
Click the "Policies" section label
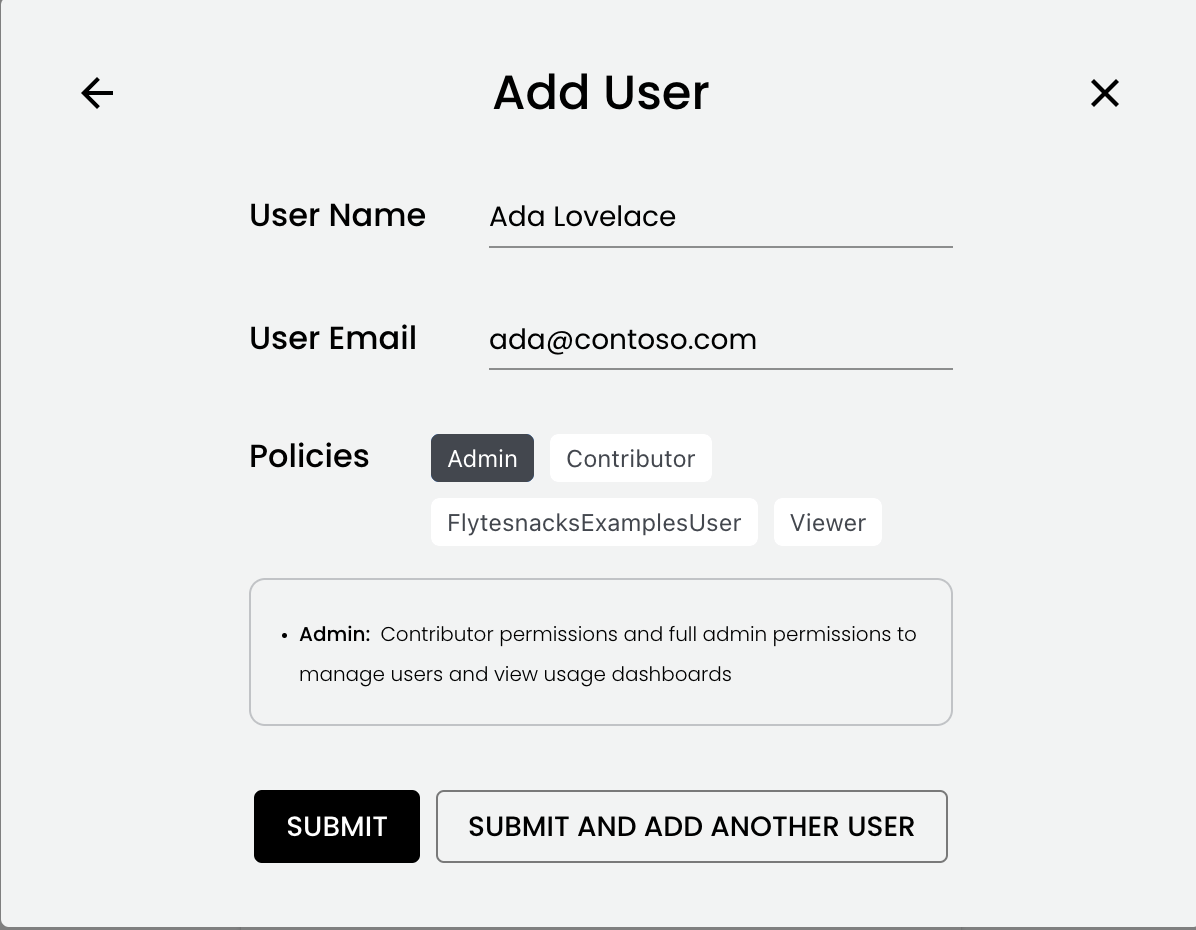(x=309, y=456)
